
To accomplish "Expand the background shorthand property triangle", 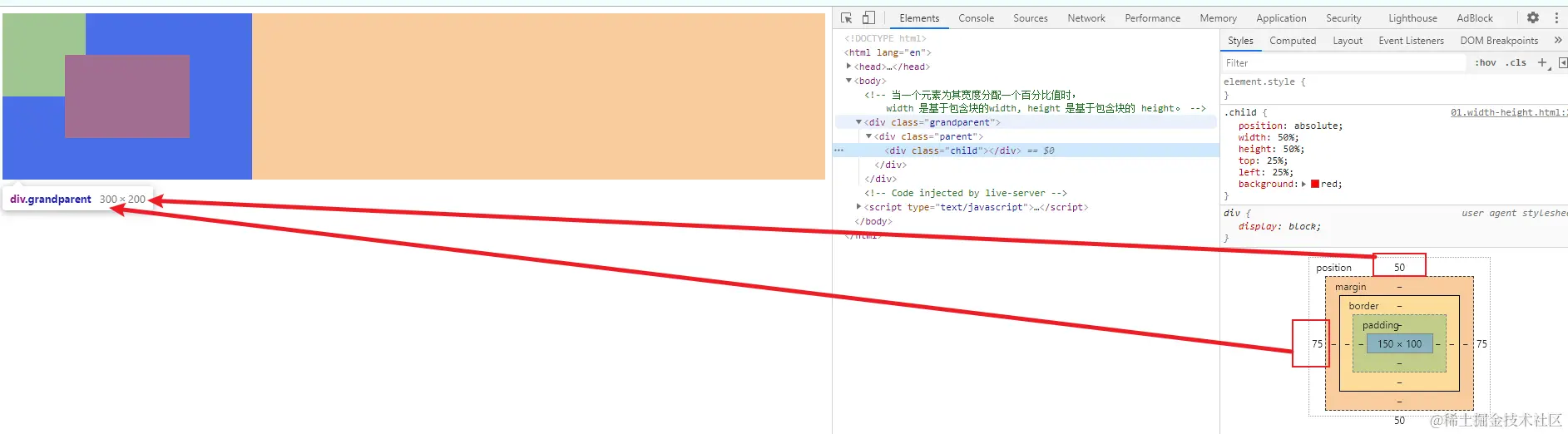I will 1303,185.
